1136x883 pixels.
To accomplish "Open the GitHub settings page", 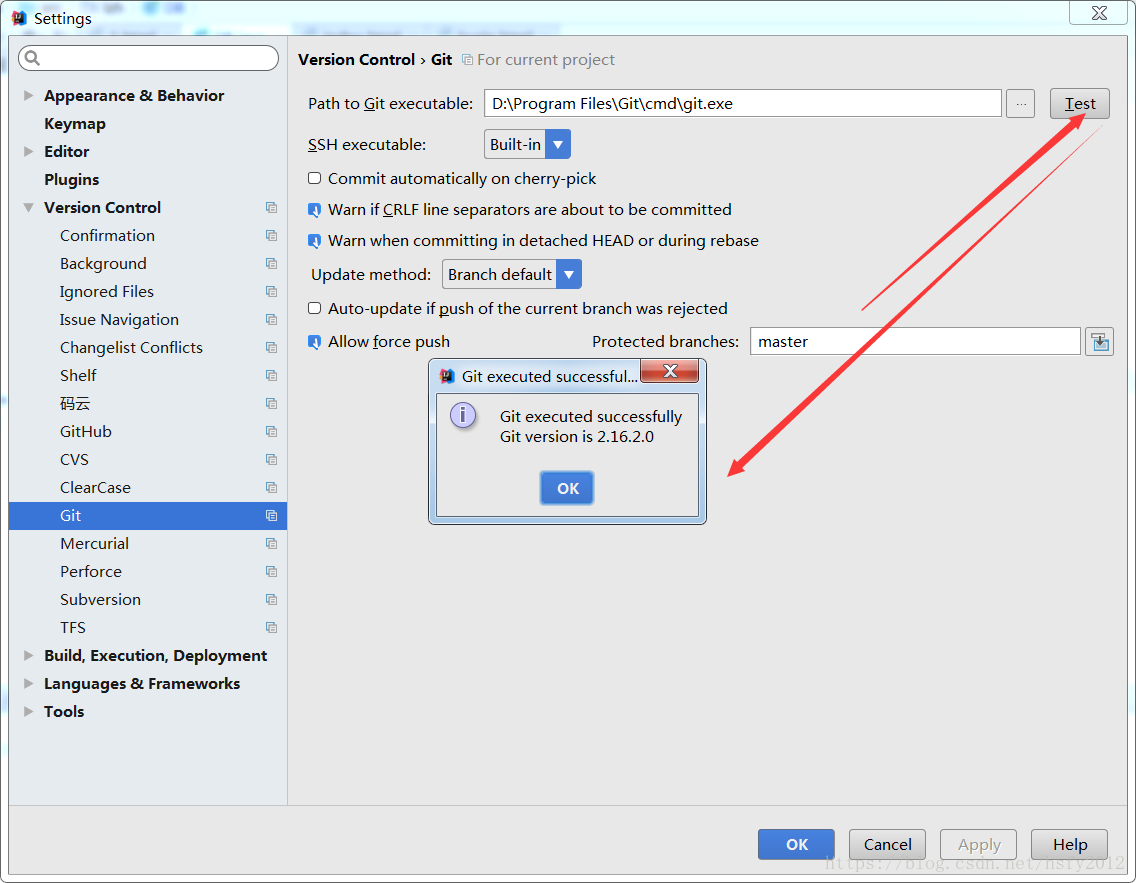I will click(x=85, y=432).
